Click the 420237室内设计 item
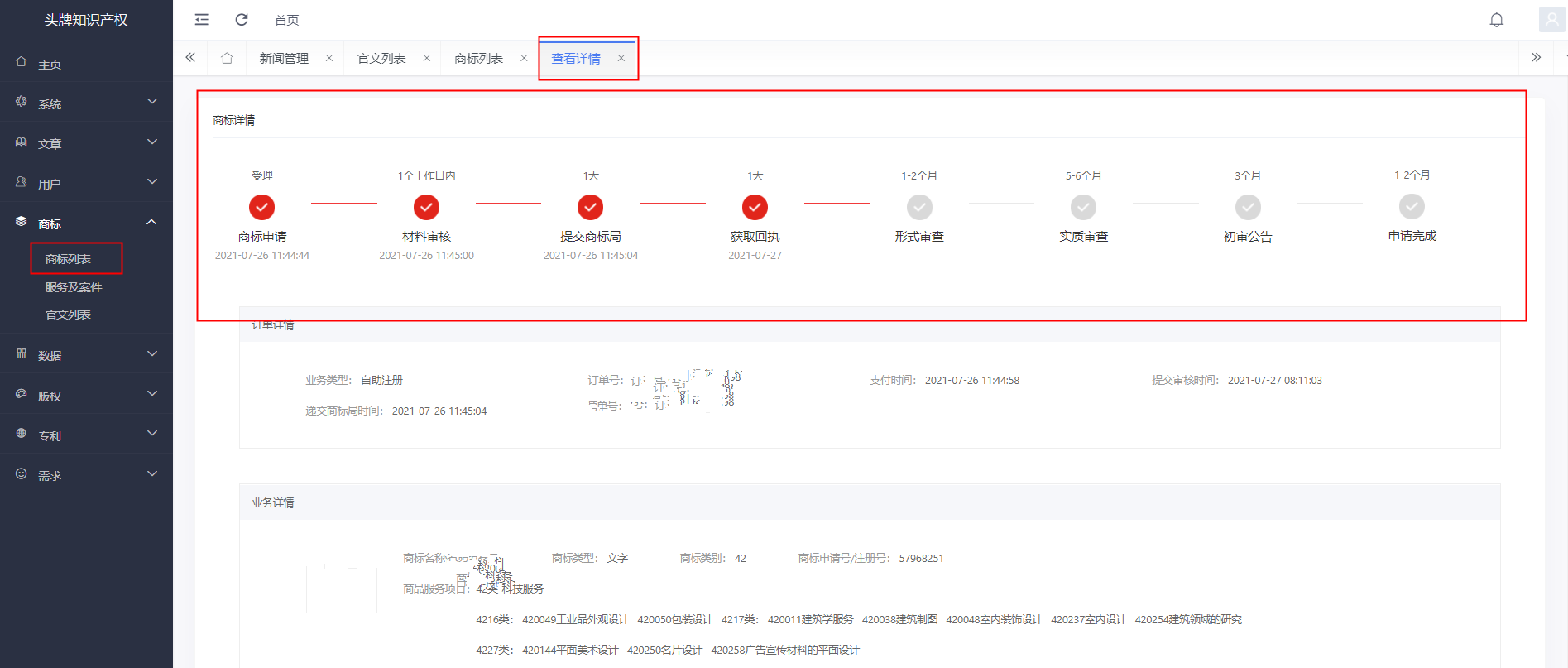The height and width of the screenshot is (668, 1568). coord(1089,619)
